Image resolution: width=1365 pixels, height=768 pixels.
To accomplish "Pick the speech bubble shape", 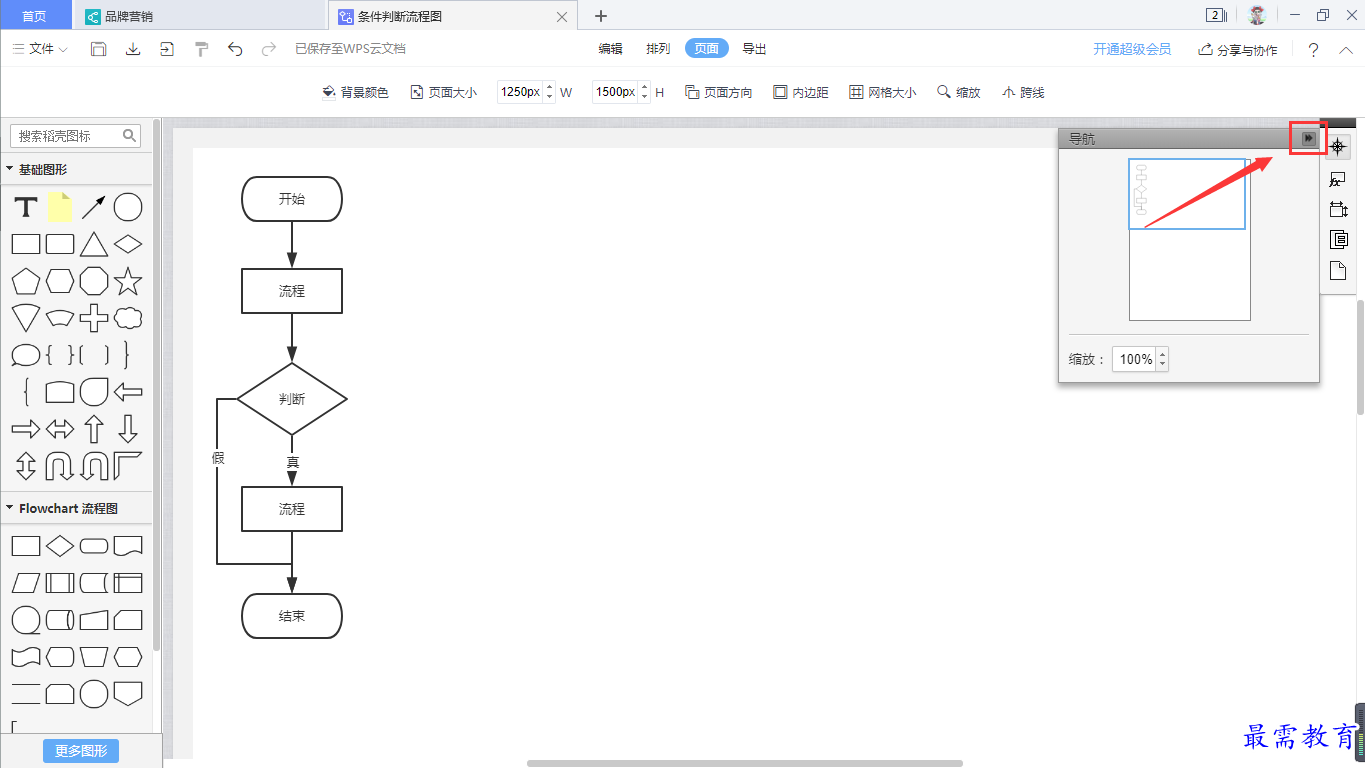I will [x=26, y=355].
